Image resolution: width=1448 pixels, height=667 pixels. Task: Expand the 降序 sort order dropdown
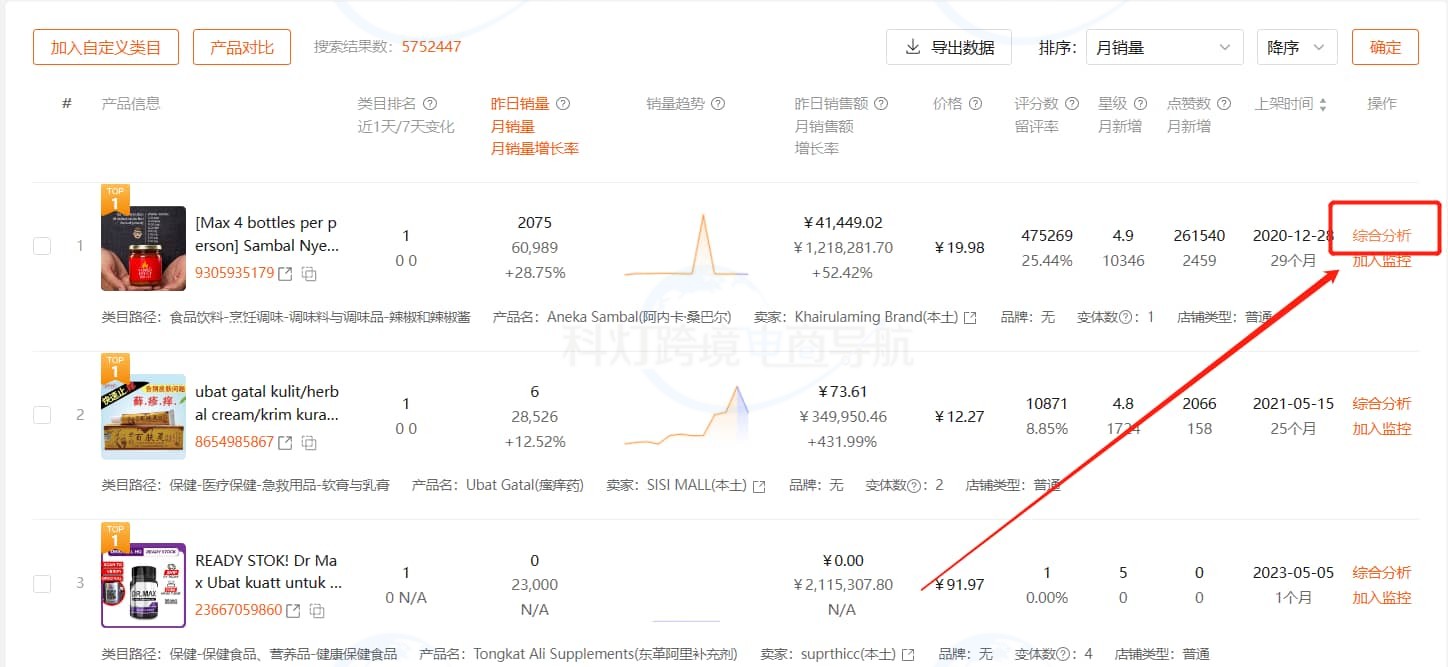[x=1296, y=47]
